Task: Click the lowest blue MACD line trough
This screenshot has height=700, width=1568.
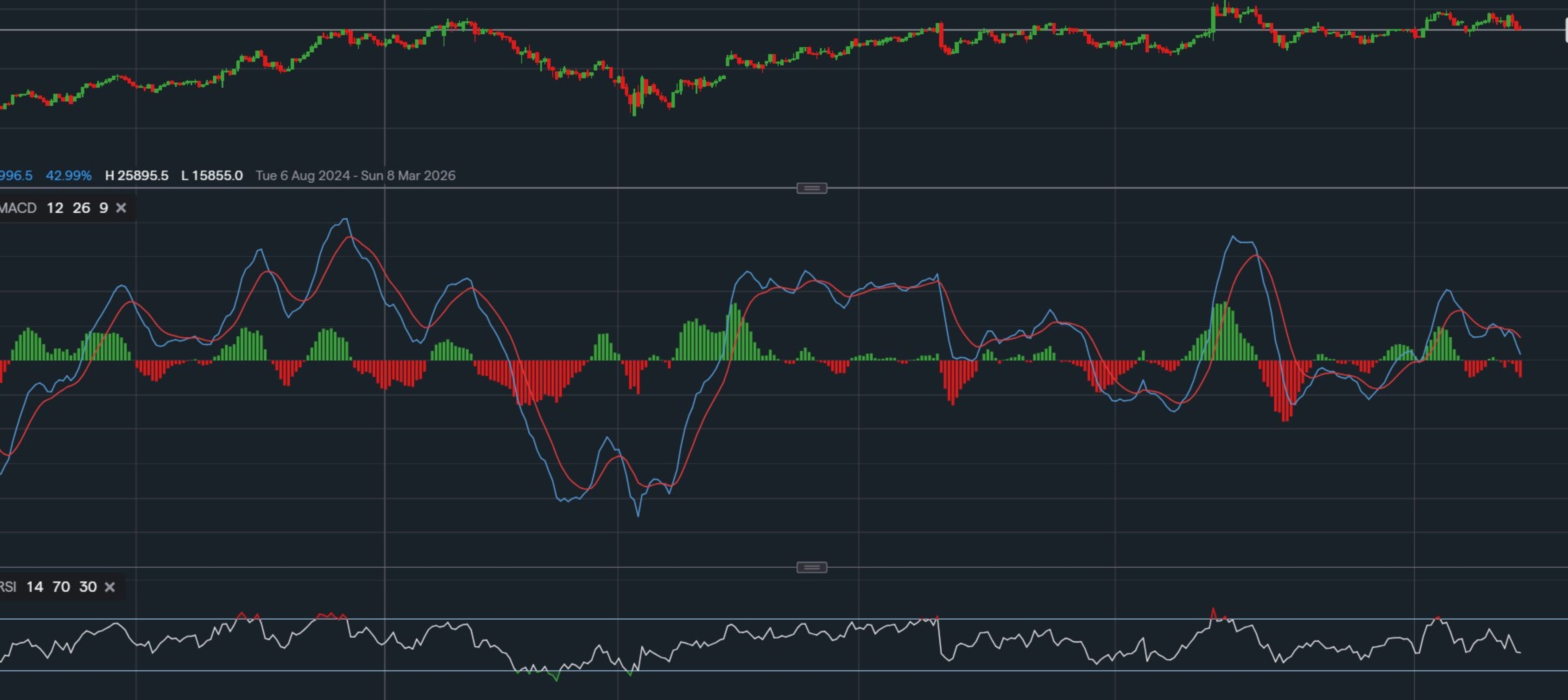Action: tap(638, 516)
